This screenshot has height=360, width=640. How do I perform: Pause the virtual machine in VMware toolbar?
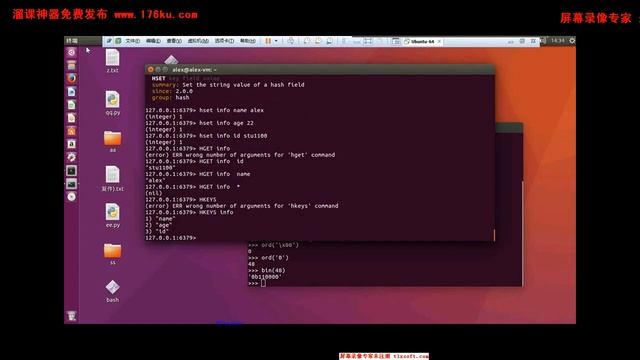(268, 41)
